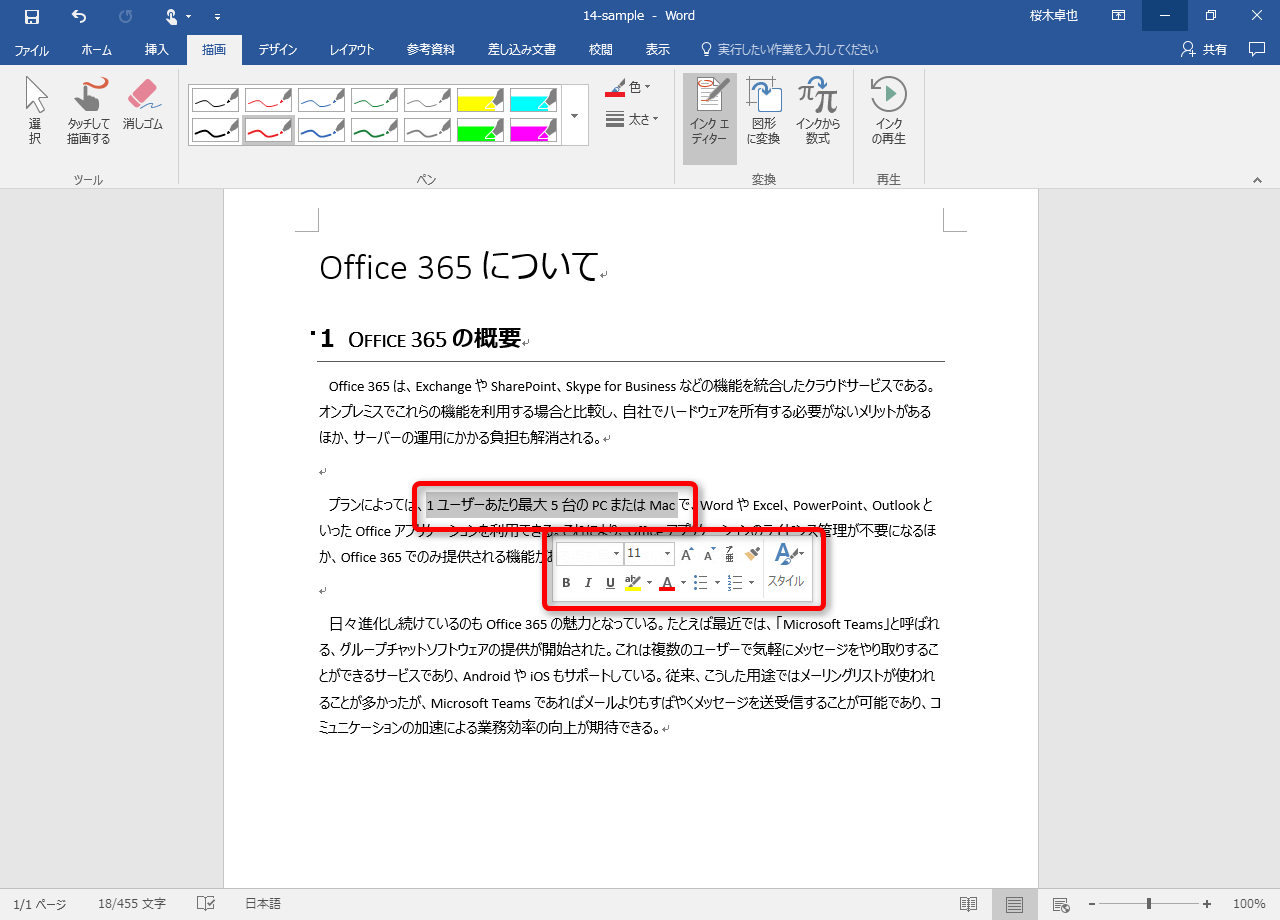Click 1/1 ページ page indicator

[40, 904]
